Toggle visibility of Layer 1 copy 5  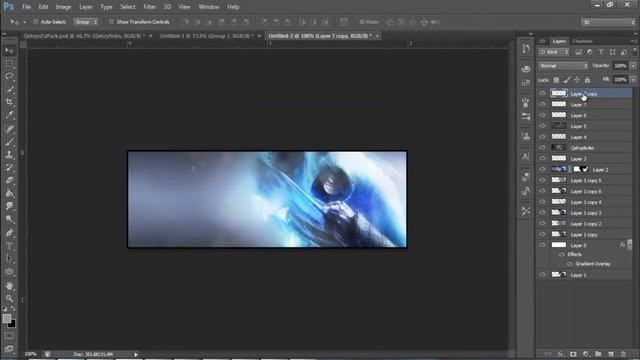542,180
